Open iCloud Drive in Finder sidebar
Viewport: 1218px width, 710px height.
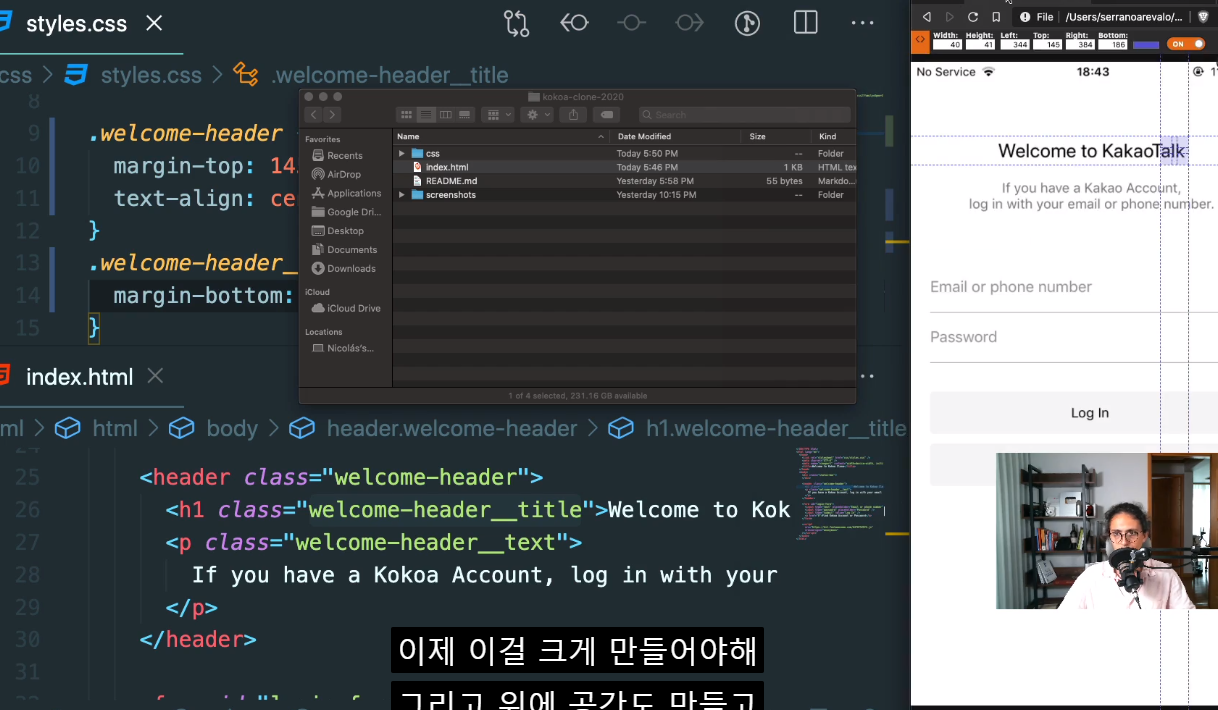click(x=346, y=308)
